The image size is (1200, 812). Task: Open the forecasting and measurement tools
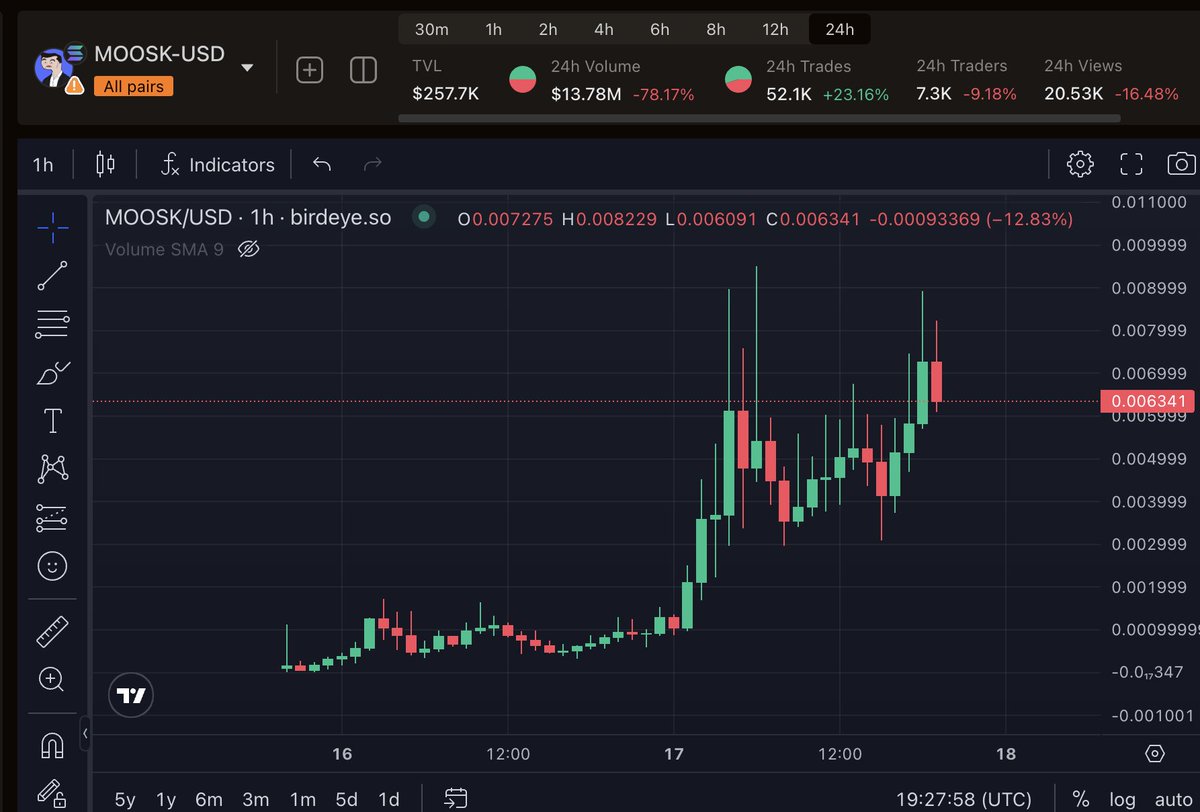[53, 517]
